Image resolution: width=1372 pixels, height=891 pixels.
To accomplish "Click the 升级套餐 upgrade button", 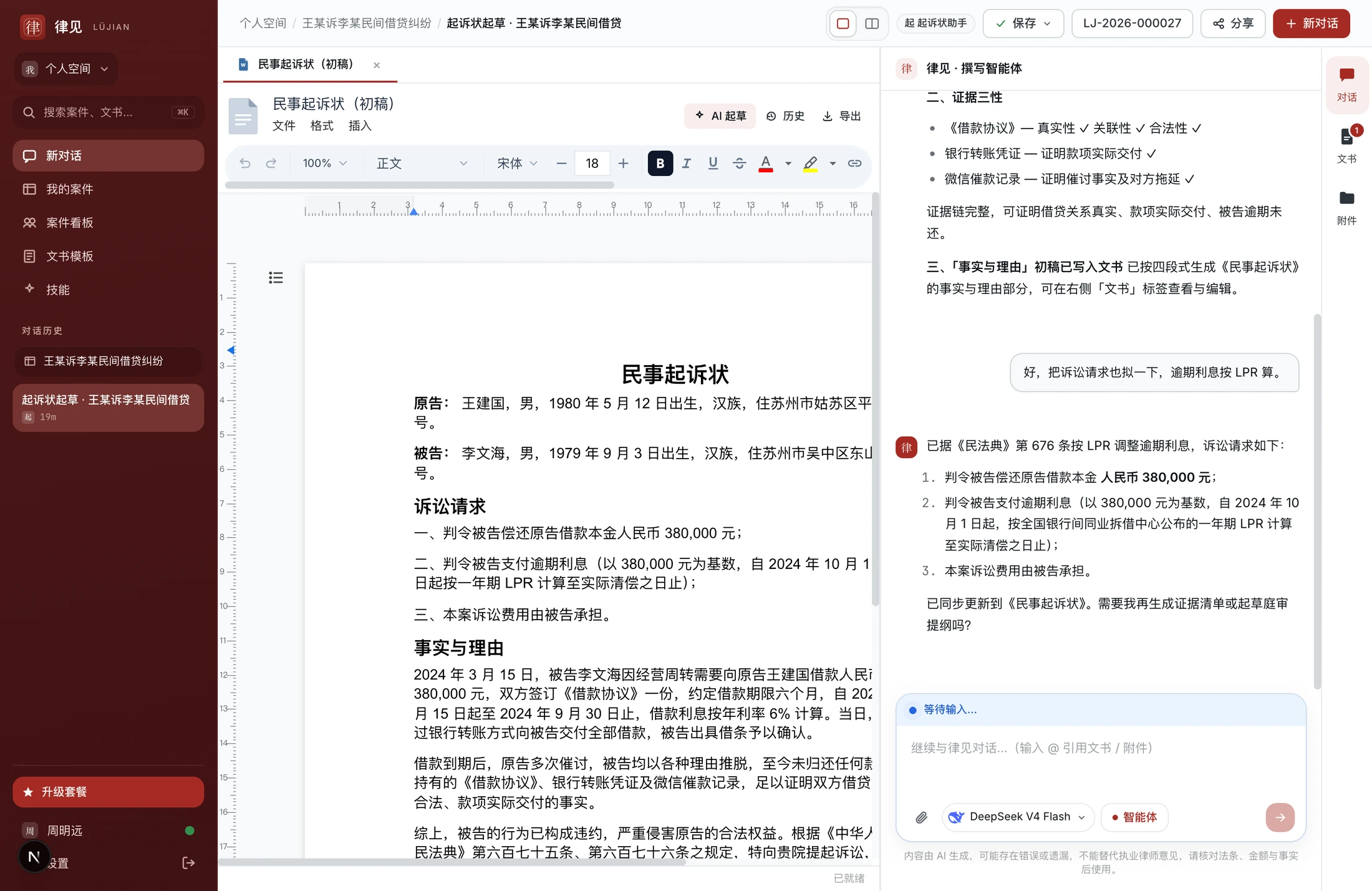I will point(108,792).
